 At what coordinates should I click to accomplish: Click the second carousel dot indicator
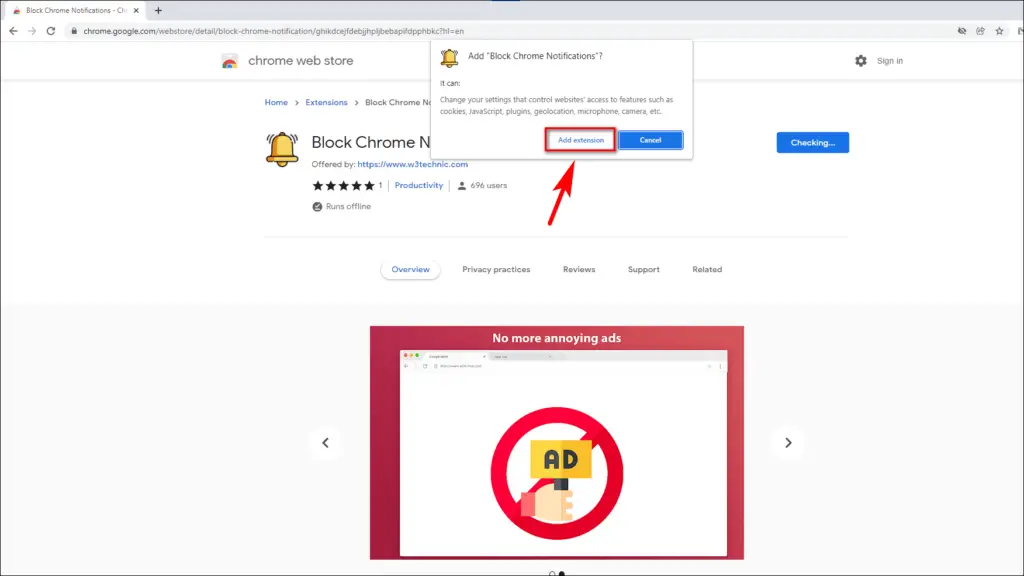coord(562,573)
